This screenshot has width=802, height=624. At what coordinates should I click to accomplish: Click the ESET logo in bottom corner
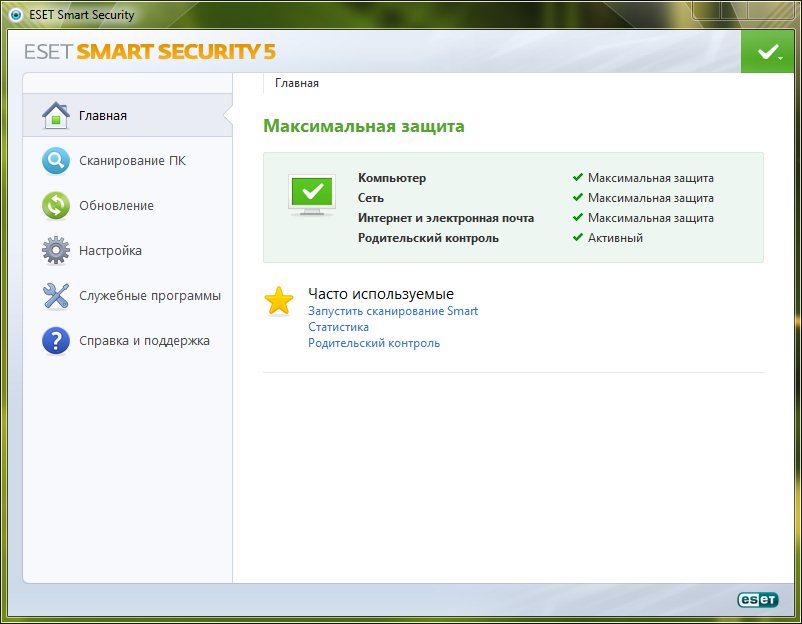pos(758,599)
